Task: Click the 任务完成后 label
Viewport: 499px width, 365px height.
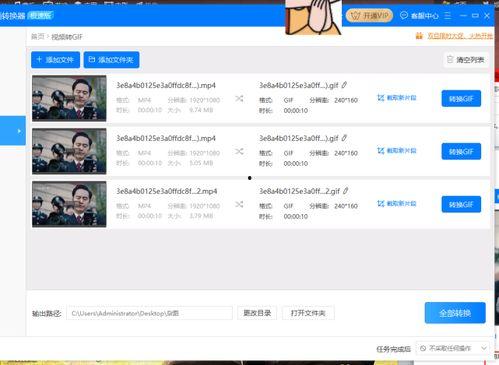Action: coord(393,349)
